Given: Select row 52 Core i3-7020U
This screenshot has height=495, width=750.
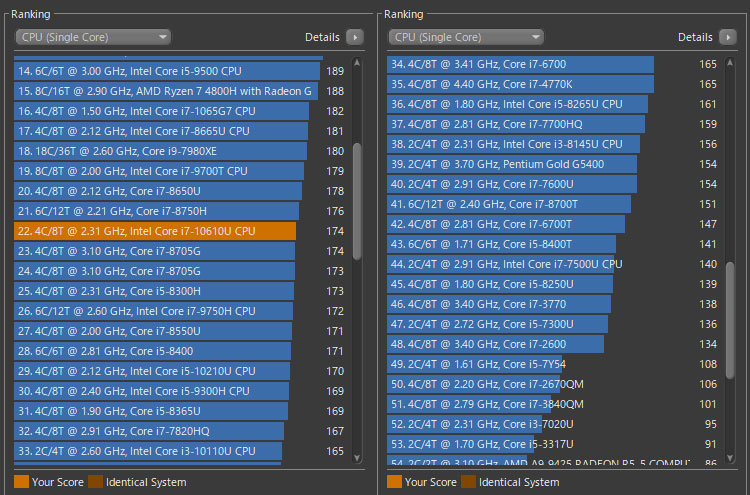Looking at the screenshot, I should pos(552,424).
